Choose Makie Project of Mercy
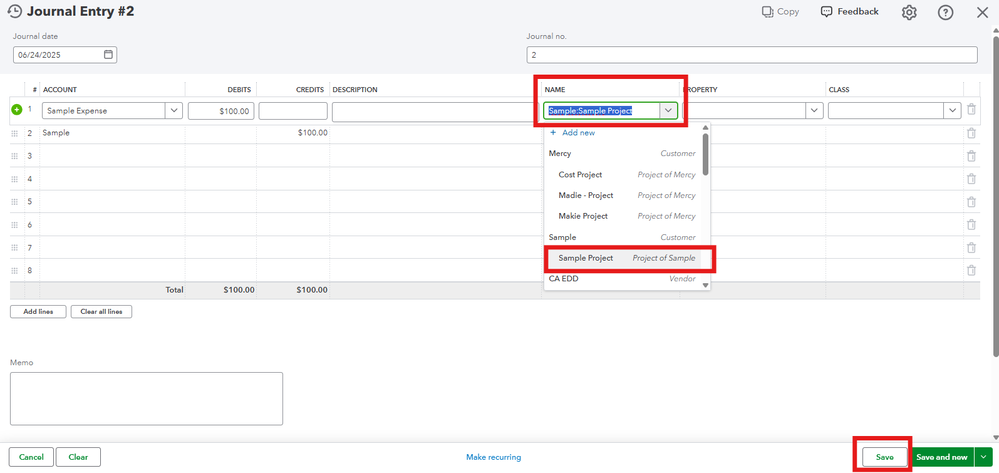Image resolution: width=999 pixels, height=473 pixels. tap(622, 216)
